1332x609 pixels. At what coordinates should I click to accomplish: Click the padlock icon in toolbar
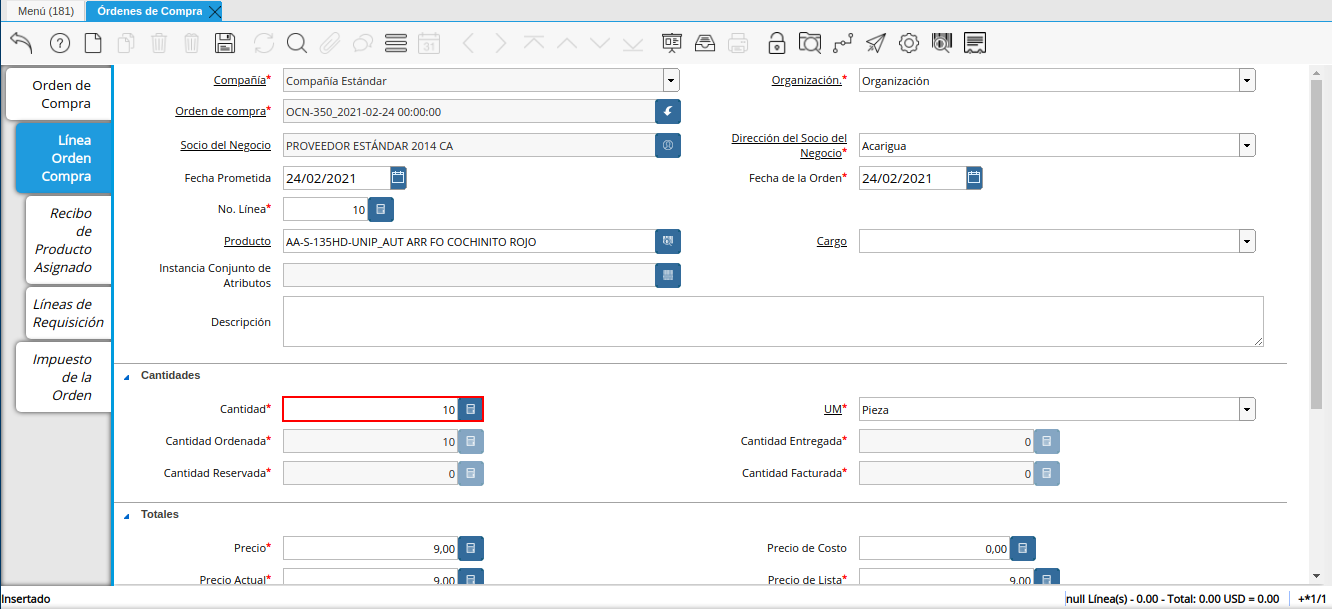[776, 43]
